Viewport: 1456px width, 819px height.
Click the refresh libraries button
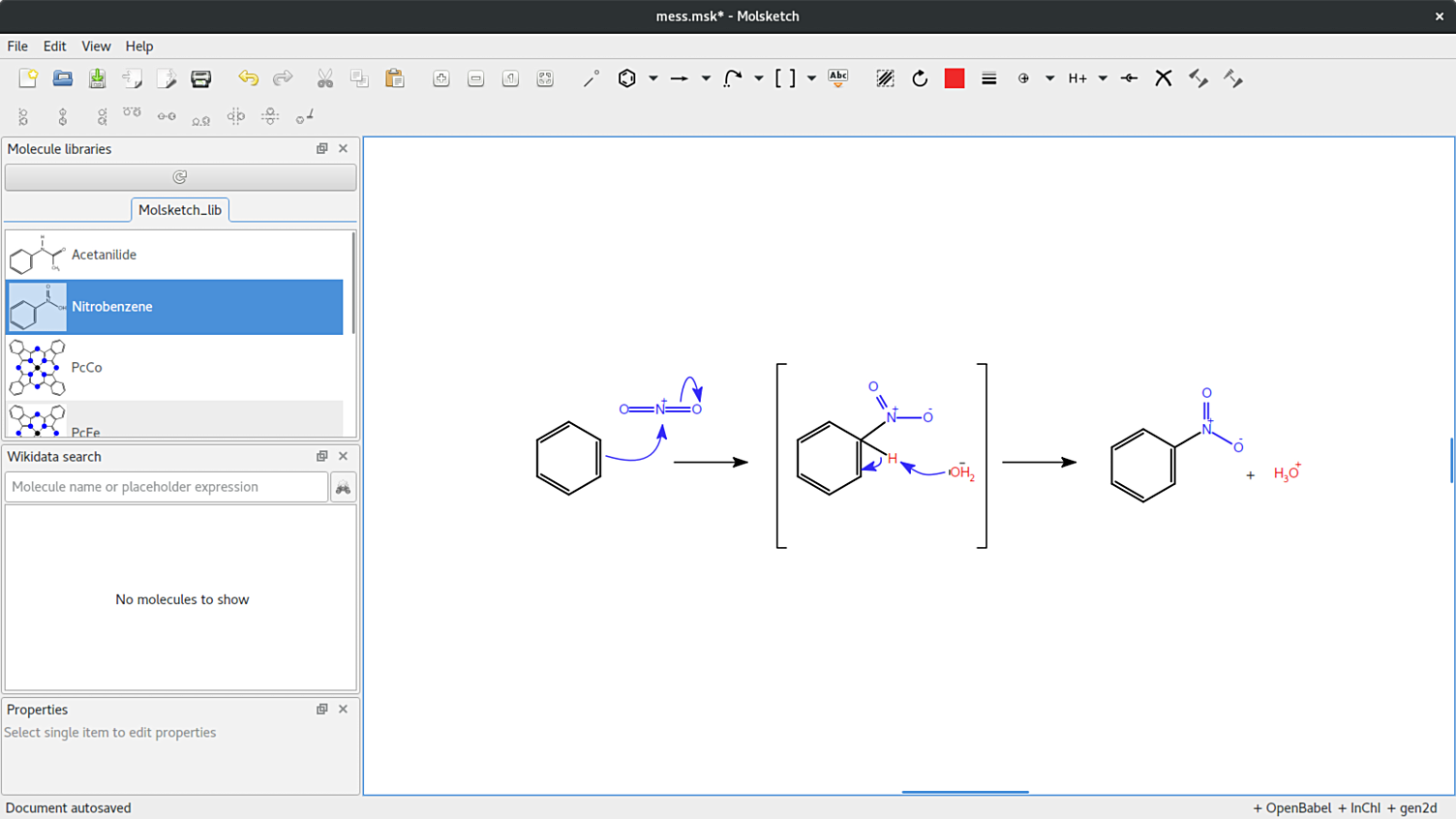pyautogui.click(x=180, y=177)
